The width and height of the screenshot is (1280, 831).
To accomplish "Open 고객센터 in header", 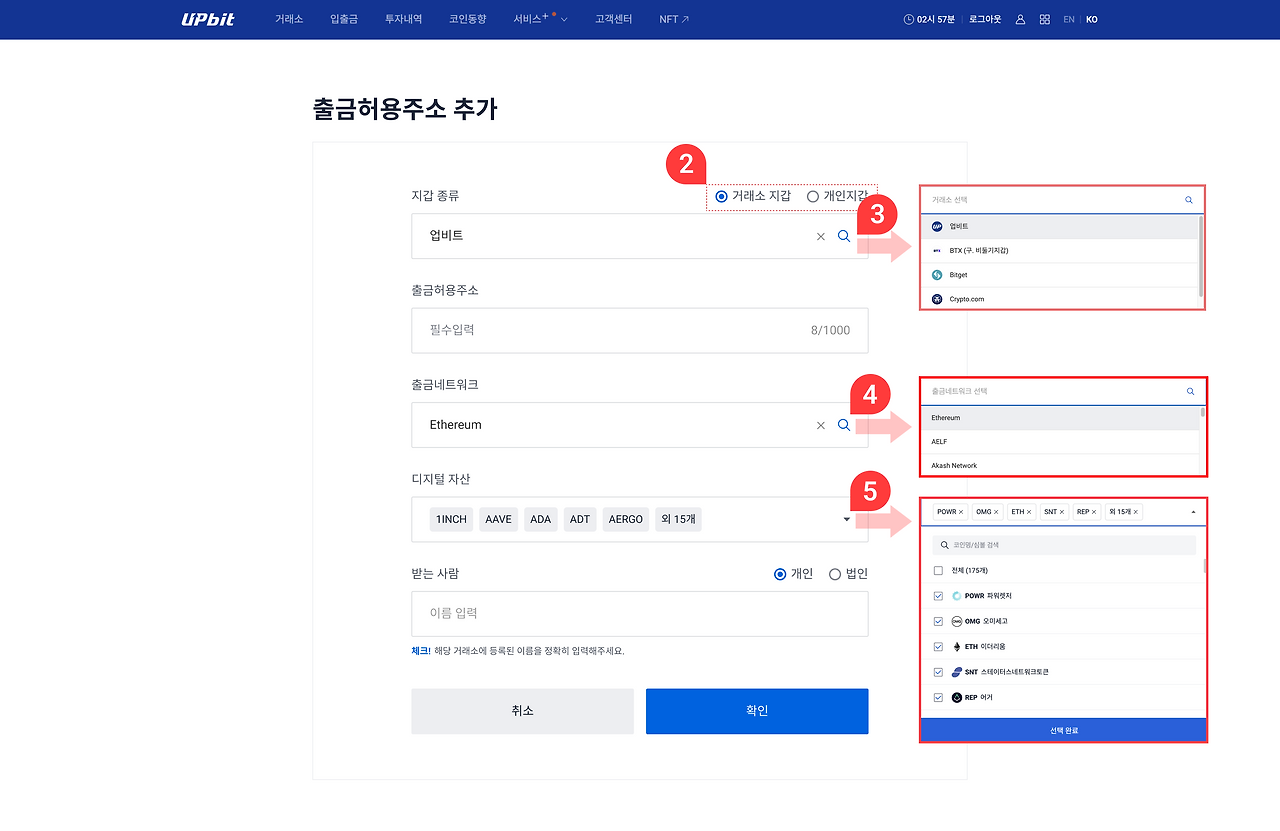I will click(x=613, y=19).
